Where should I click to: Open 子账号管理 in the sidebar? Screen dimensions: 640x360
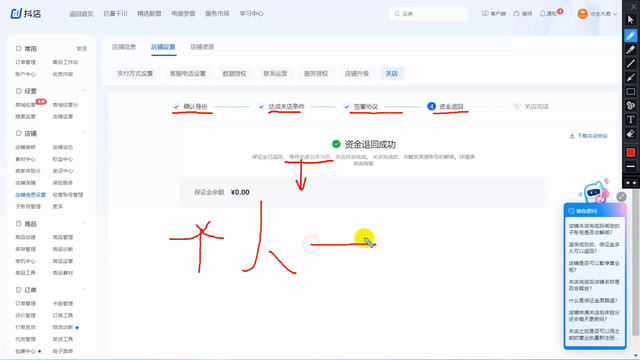click(28, 207)
